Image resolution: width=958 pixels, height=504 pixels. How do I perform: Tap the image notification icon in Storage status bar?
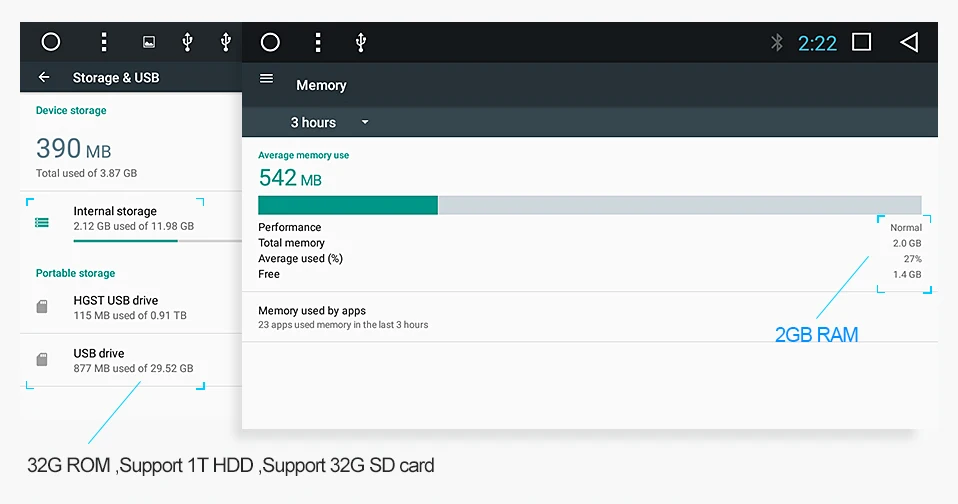pyautogui.click(x=148, y=42)
